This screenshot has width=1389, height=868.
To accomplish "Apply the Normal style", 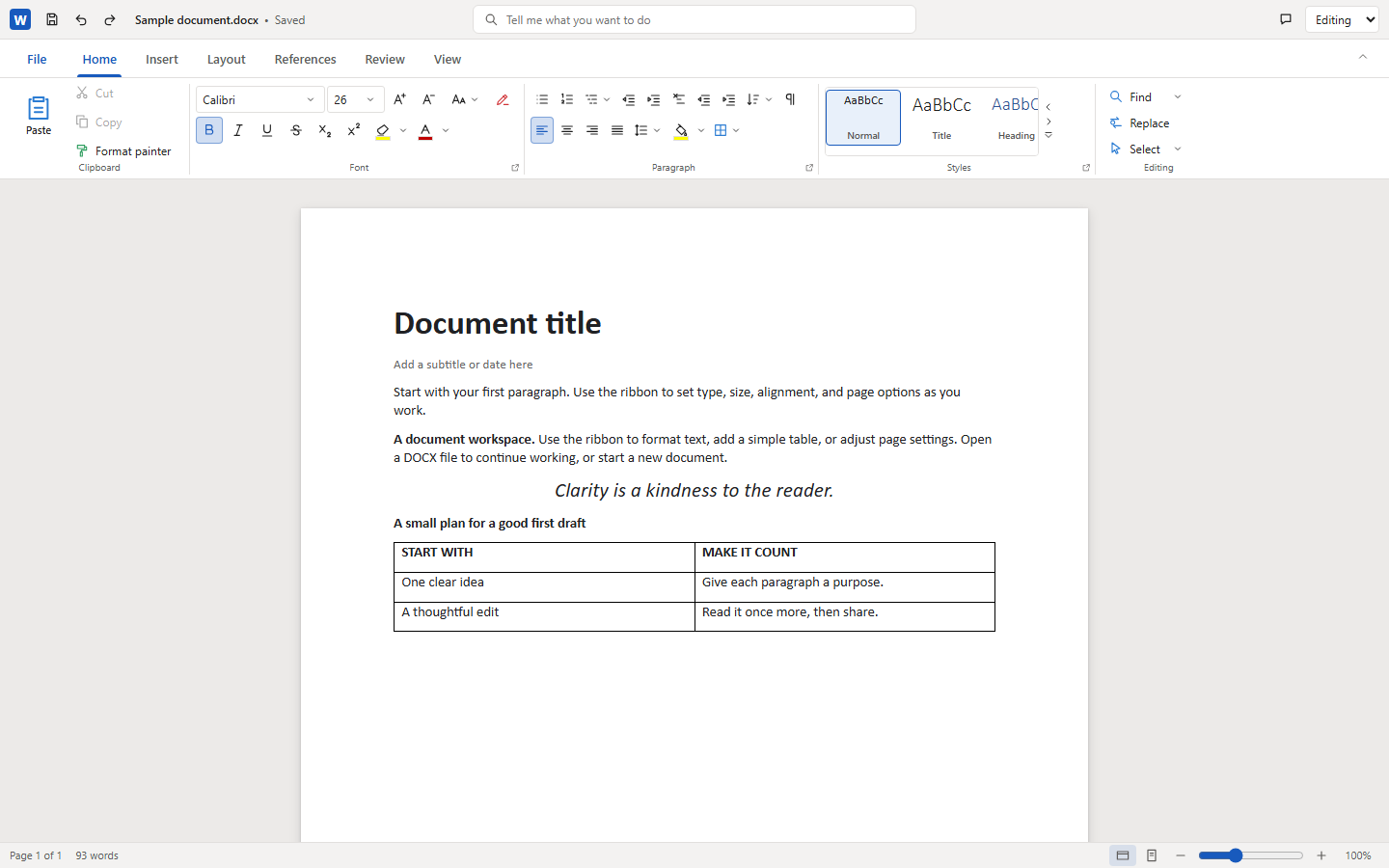I will click(863, 118).
